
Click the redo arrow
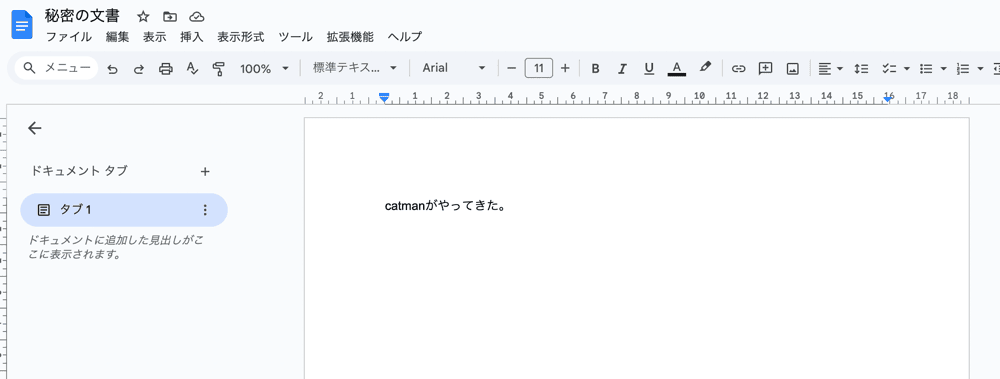coord(138,68)
